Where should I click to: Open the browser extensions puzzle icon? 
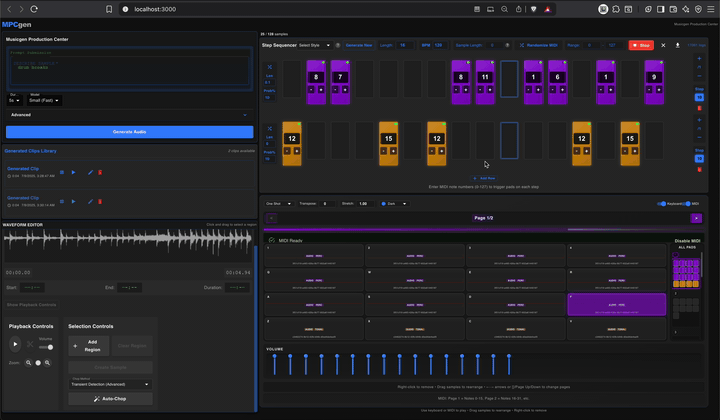pos(616,9)
